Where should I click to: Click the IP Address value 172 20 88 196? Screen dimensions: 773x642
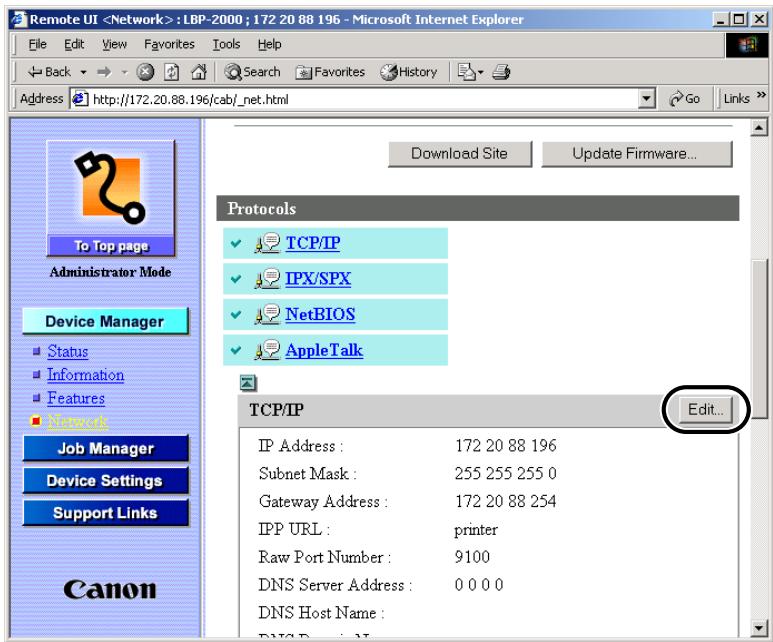point(506,446)
